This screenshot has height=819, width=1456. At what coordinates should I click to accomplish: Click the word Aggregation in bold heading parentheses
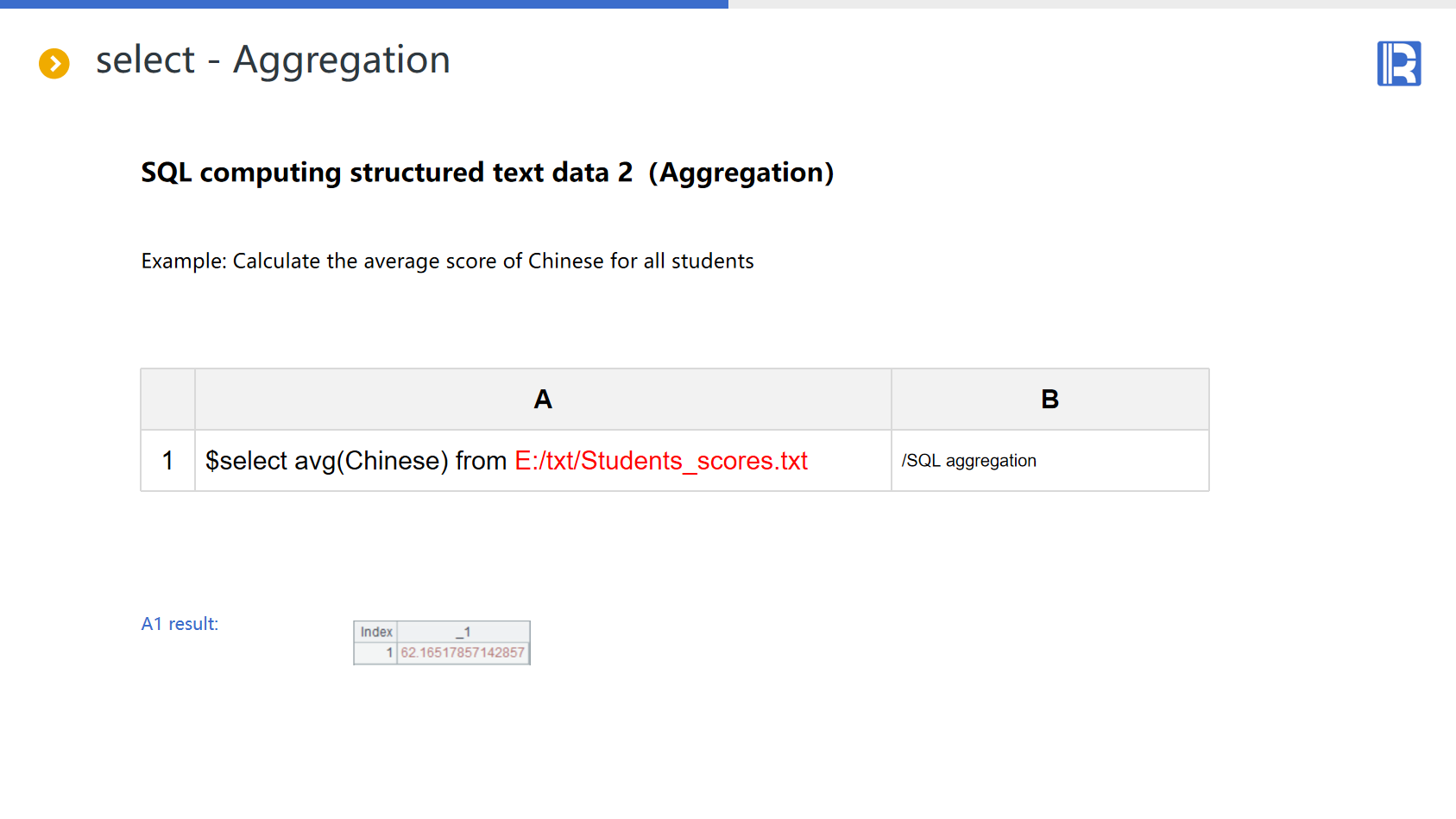coord(741,173)
